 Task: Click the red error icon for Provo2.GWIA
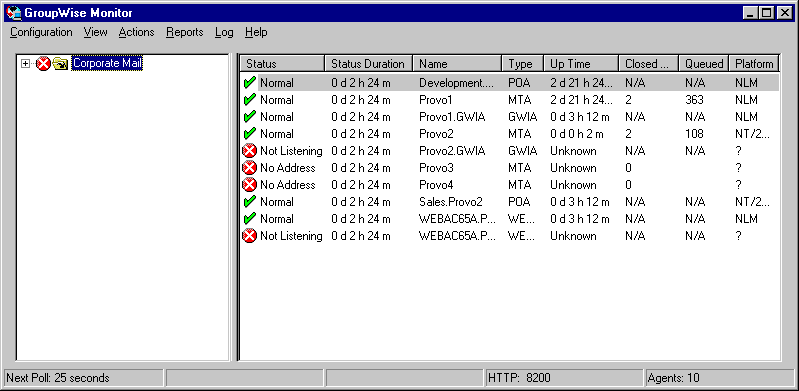[x=249, y=151]
